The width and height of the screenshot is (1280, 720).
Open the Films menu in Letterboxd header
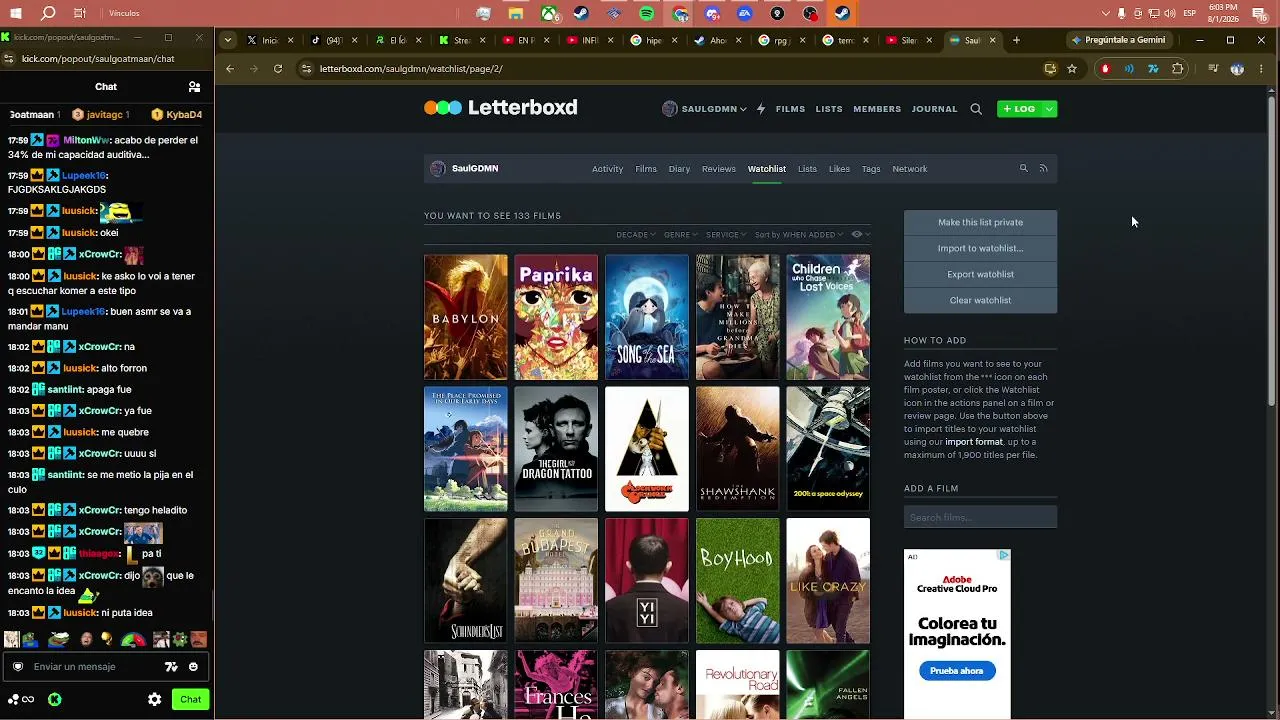(790, 109)
